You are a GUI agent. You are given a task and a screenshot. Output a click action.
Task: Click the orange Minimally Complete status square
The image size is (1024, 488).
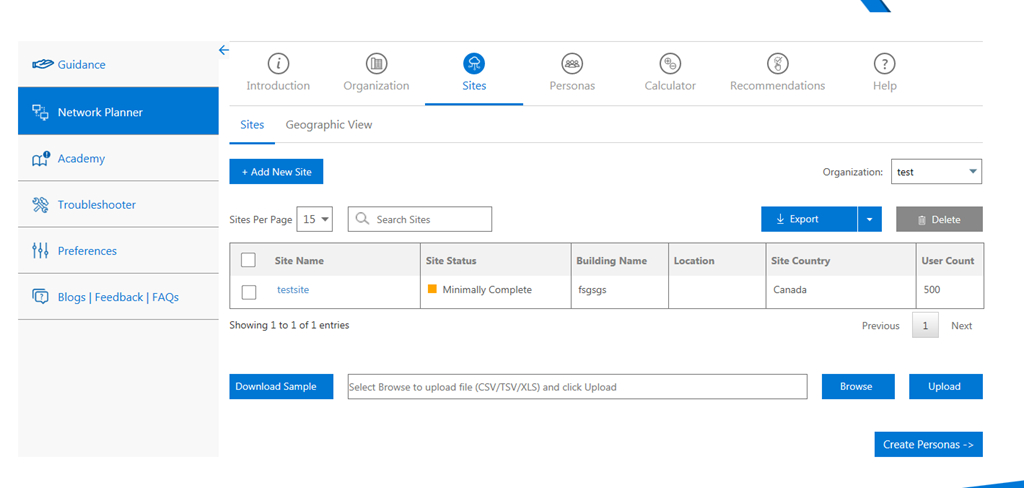pyautogui.click(x=433, y=290)
